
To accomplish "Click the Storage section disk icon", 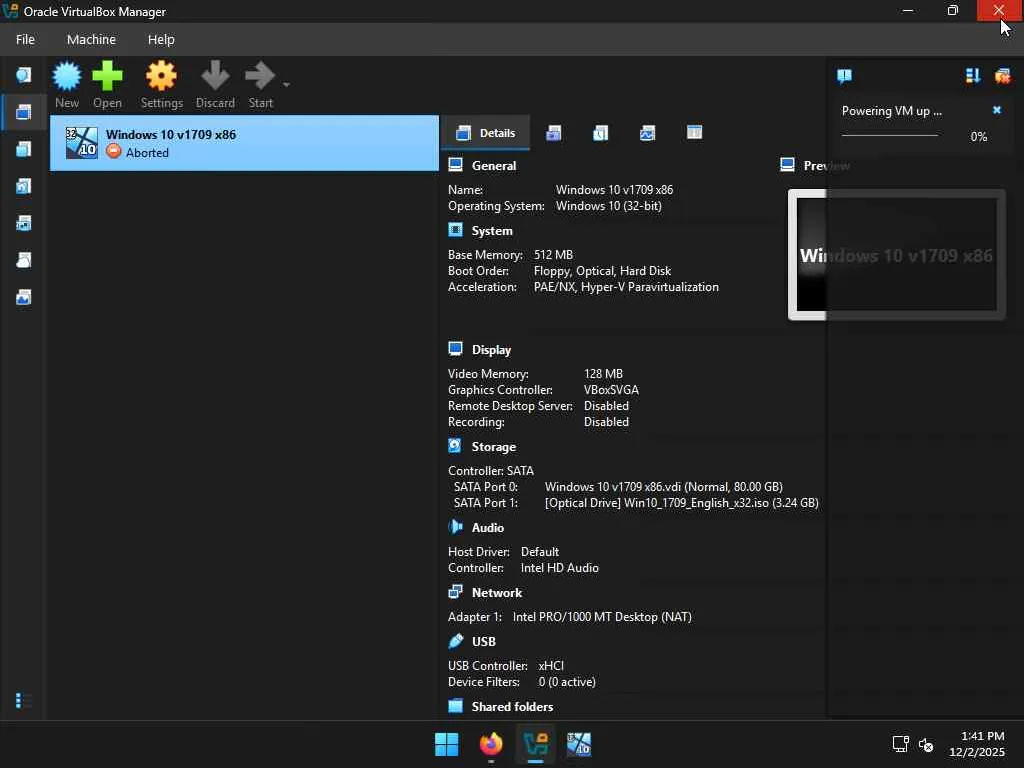I will click(455, 445).
